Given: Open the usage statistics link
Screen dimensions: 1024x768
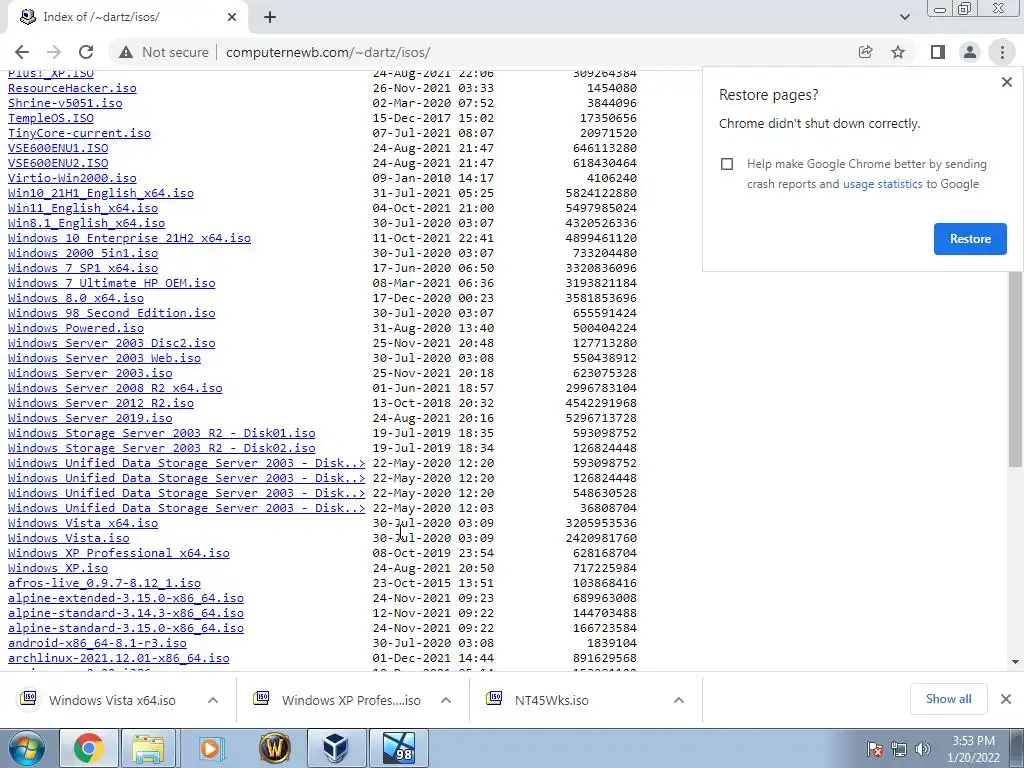Looking at the screenshot, I should [882, 184].
